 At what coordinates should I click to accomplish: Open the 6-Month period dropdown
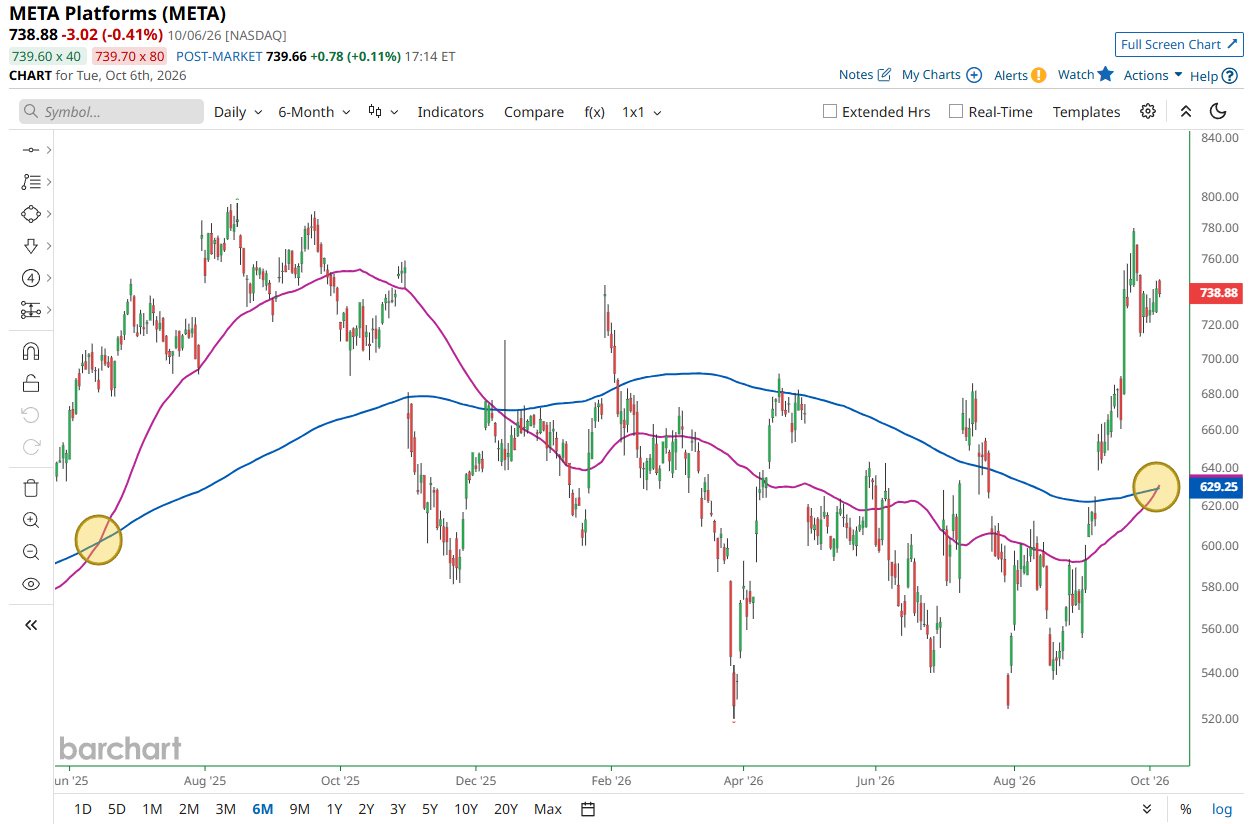tap(314, 112)
